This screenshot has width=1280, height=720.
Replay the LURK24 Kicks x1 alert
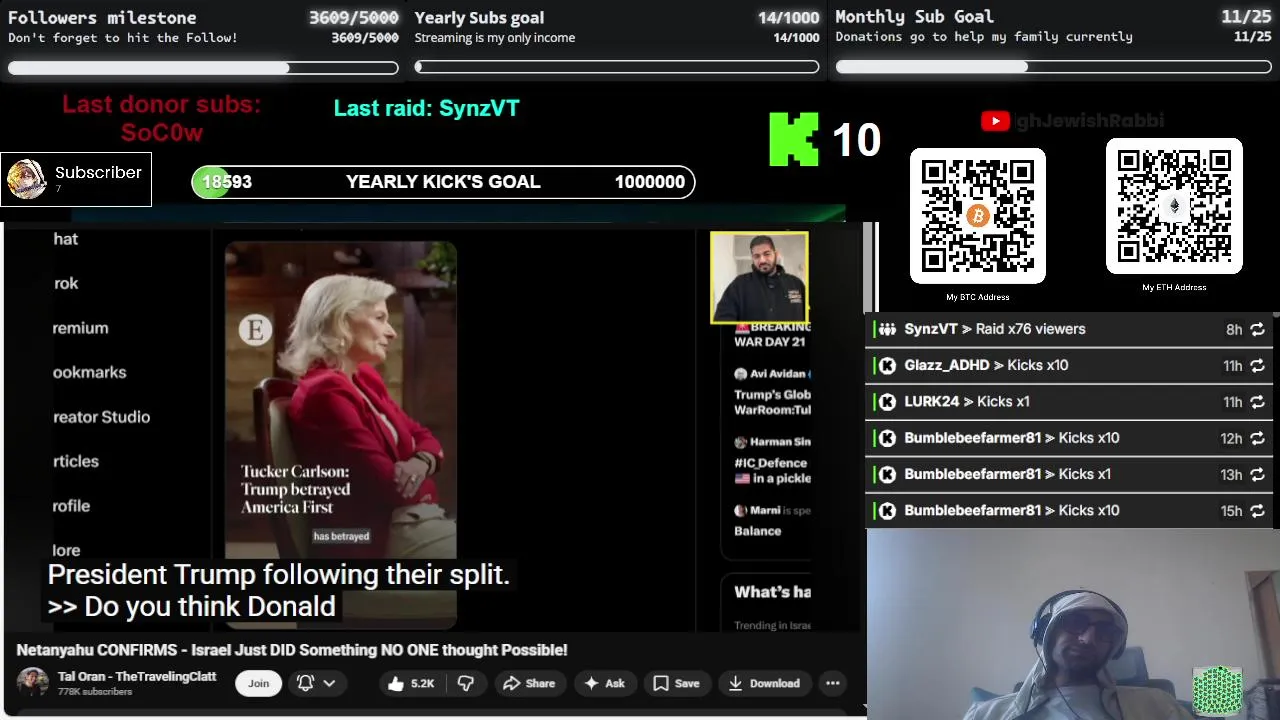[1257, 402]
